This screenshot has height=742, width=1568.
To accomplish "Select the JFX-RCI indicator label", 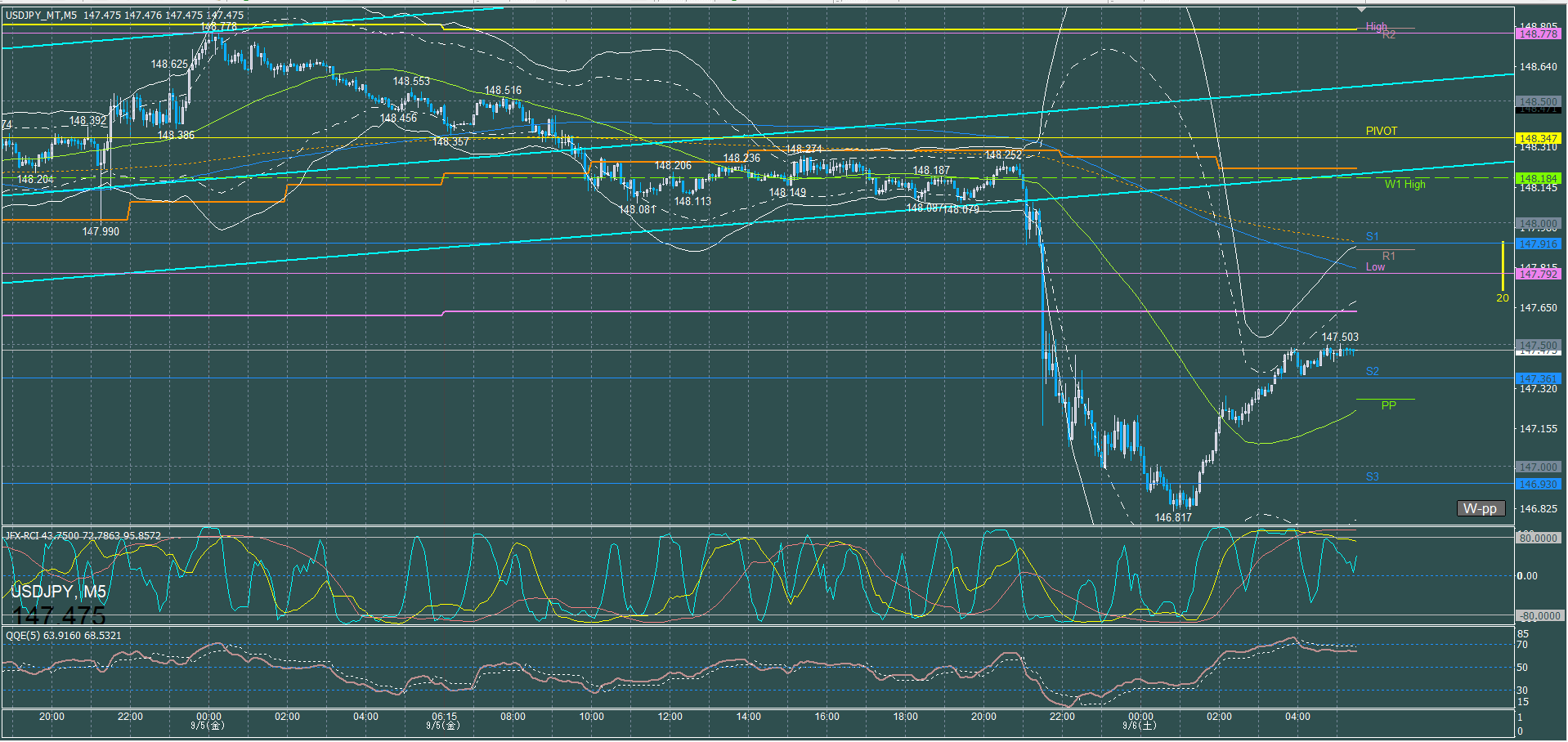I will point(83,536).
